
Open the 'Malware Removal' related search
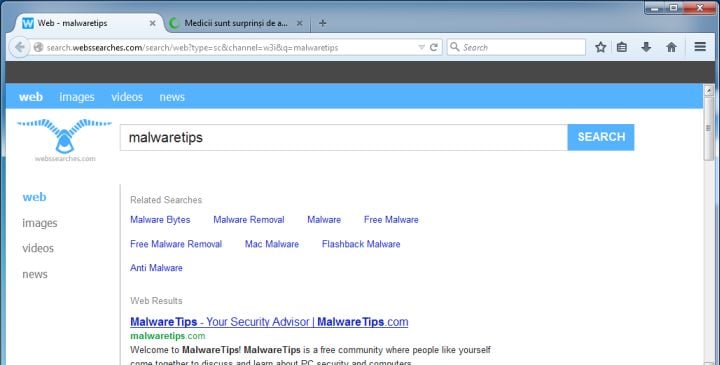[248, 219]
